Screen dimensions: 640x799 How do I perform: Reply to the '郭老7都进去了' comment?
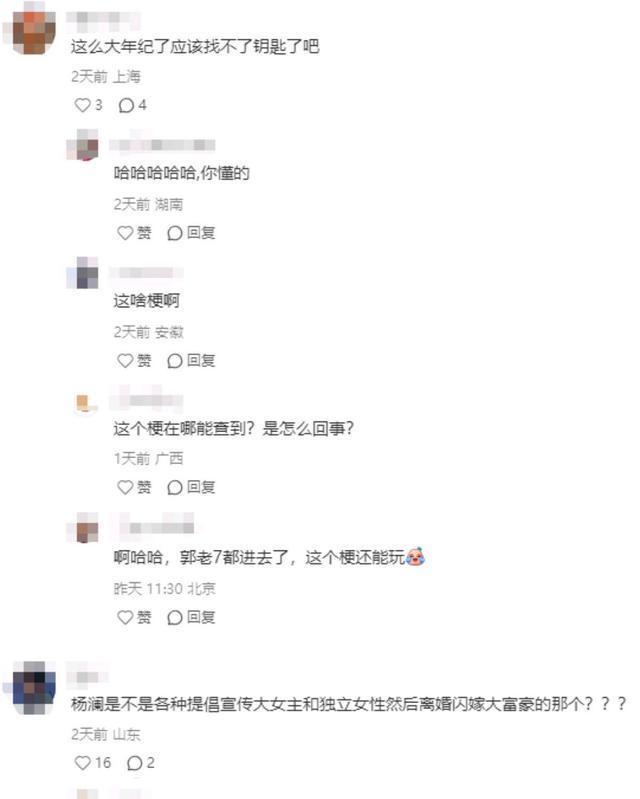[191, 618]
